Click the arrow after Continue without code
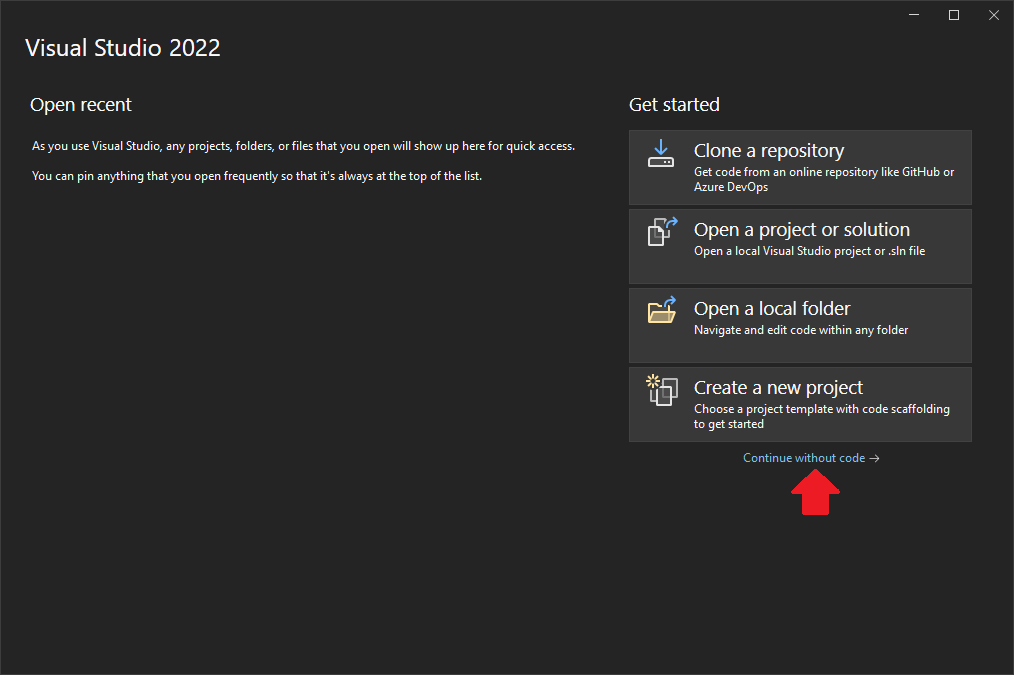The width and height of the screenshot is (1014, 675). point(874,457)
